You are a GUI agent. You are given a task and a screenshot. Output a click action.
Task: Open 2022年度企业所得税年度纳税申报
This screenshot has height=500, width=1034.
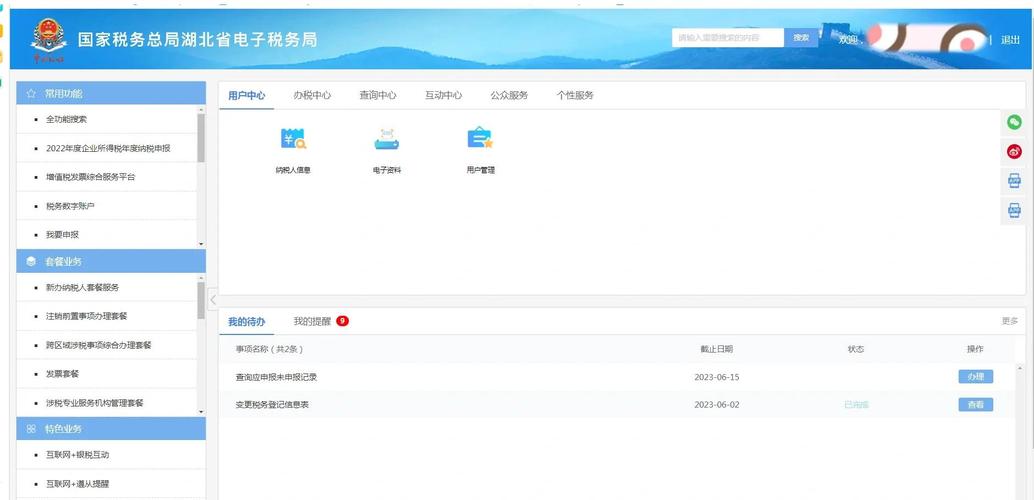(x=108, y=148)
